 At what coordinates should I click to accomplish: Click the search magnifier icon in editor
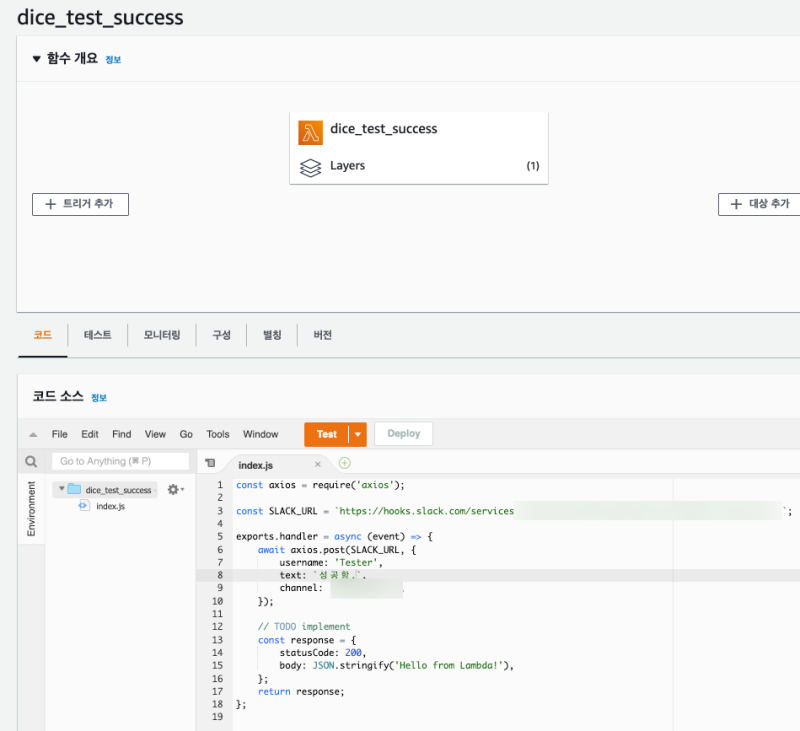[x=31, y=462]
